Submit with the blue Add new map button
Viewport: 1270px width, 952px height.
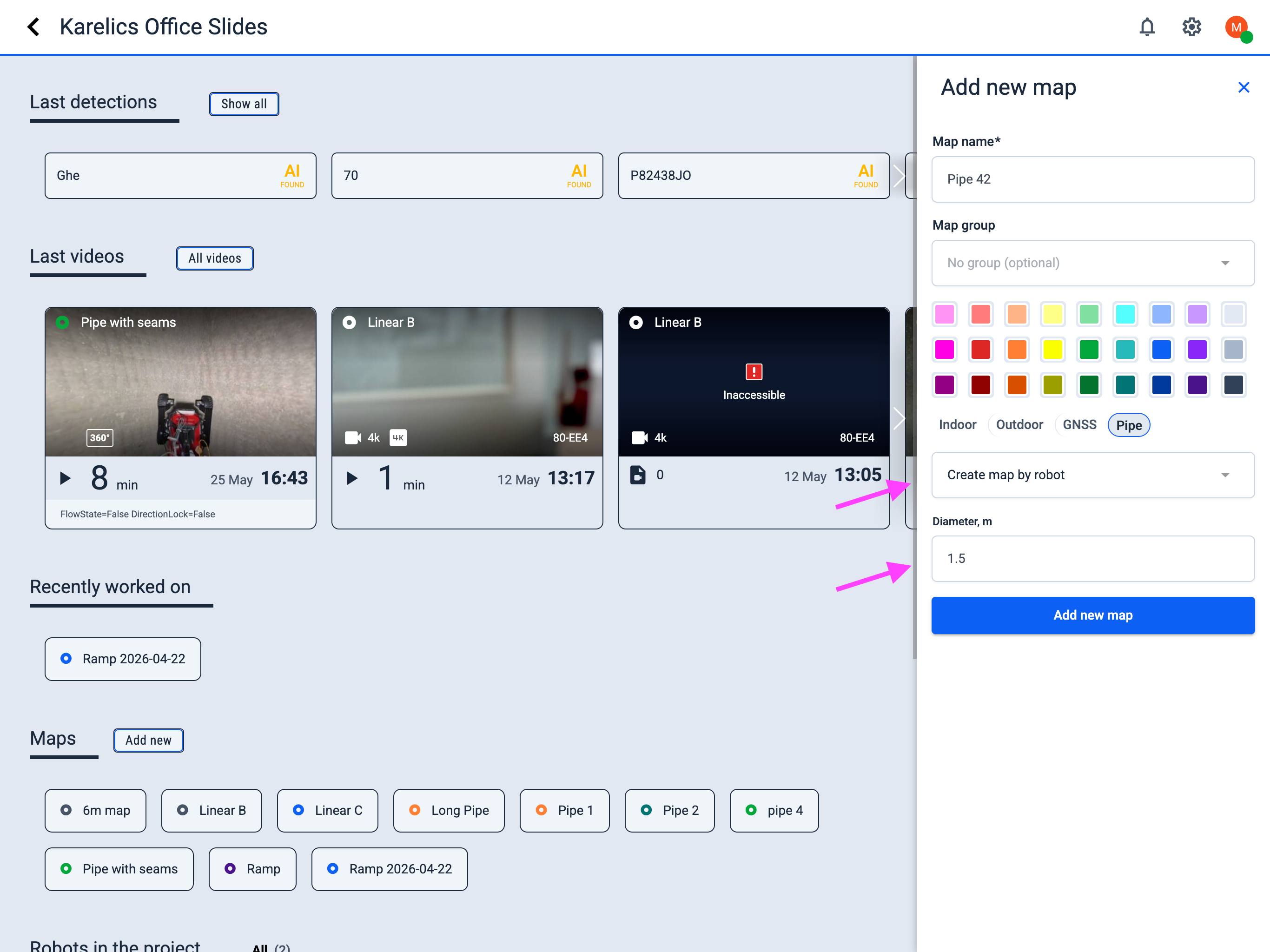1092,615
